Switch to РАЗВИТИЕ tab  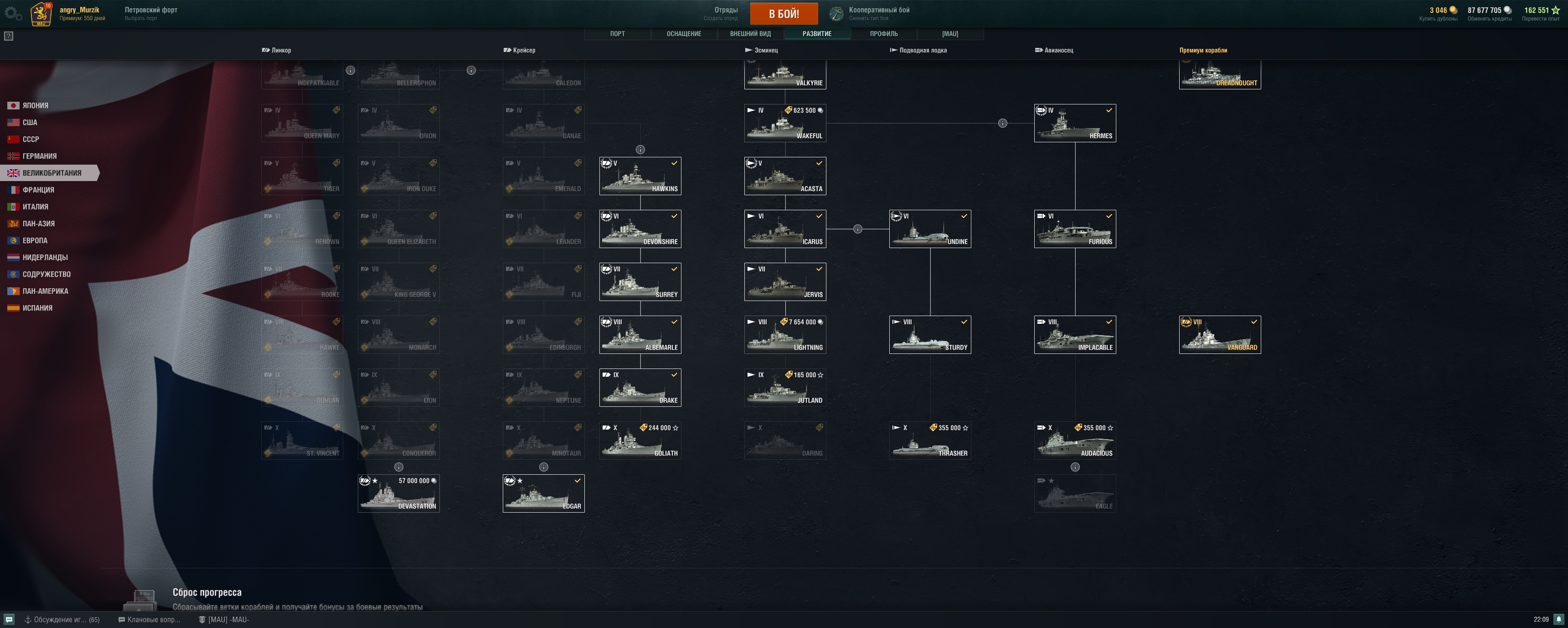(817, 34)
